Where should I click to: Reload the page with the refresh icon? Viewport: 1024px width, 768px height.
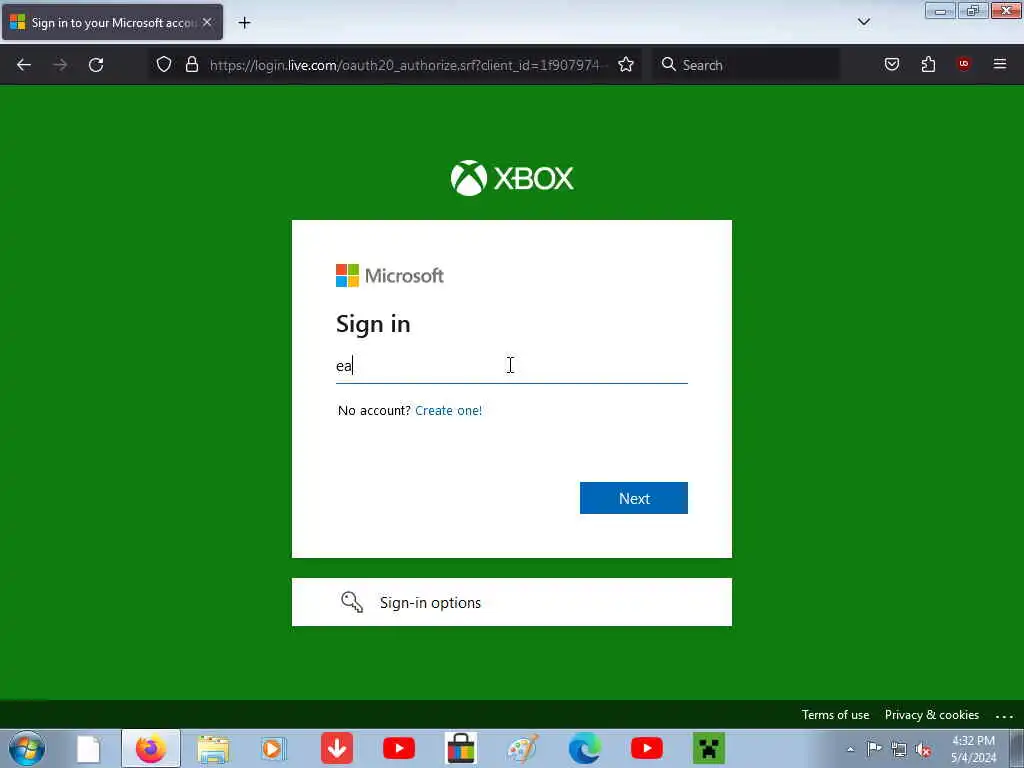(x=96, y=65)
